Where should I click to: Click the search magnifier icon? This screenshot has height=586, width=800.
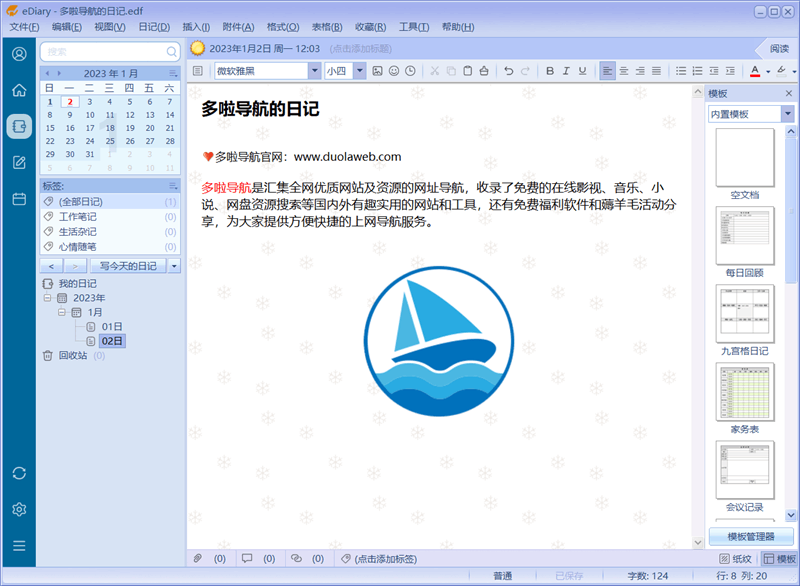[x=171, y=52]
